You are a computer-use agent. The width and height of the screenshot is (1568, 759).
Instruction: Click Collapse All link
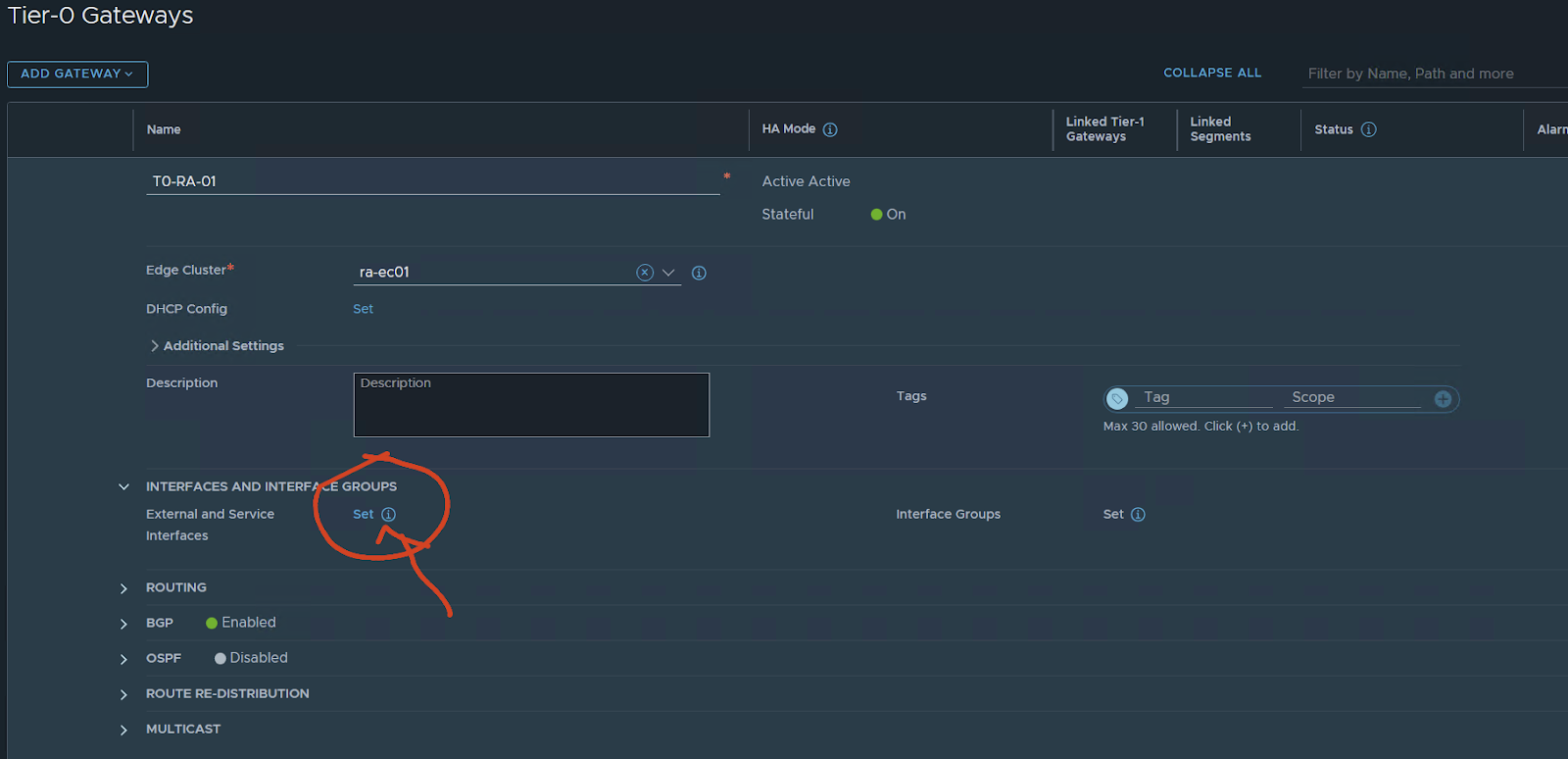(x=1212, y=74)
